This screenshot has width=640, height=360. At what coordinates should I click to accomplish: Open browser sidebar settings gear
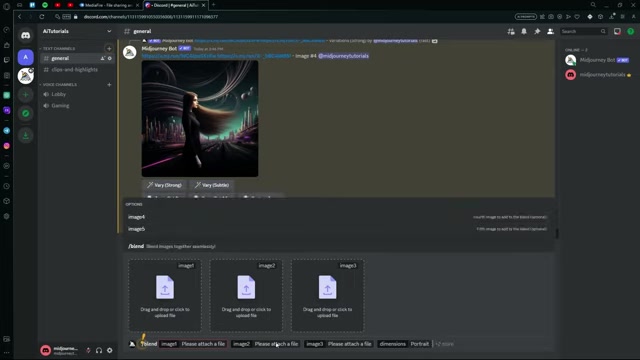[7, 216]
